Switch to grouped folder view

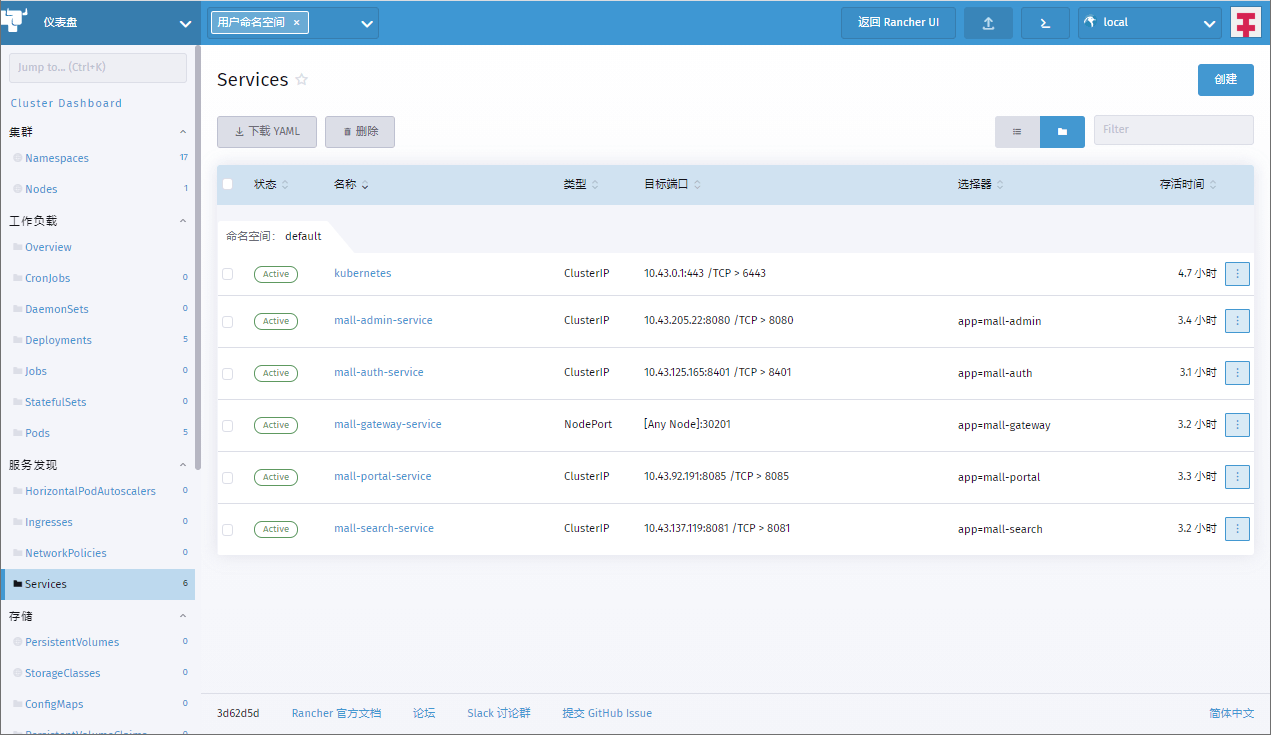click(1062, 132)
